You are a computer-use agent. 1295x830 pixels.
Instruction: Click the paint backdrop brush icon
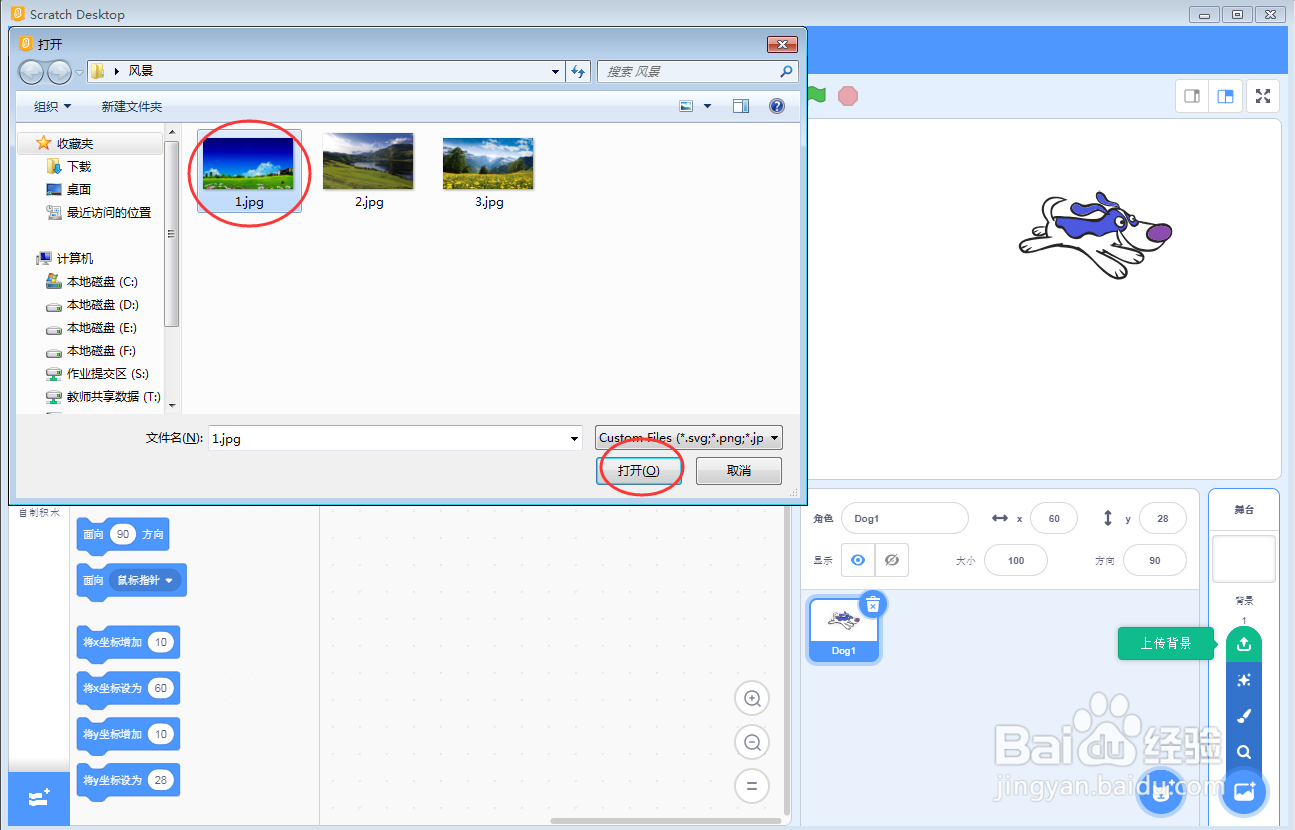1244,716
